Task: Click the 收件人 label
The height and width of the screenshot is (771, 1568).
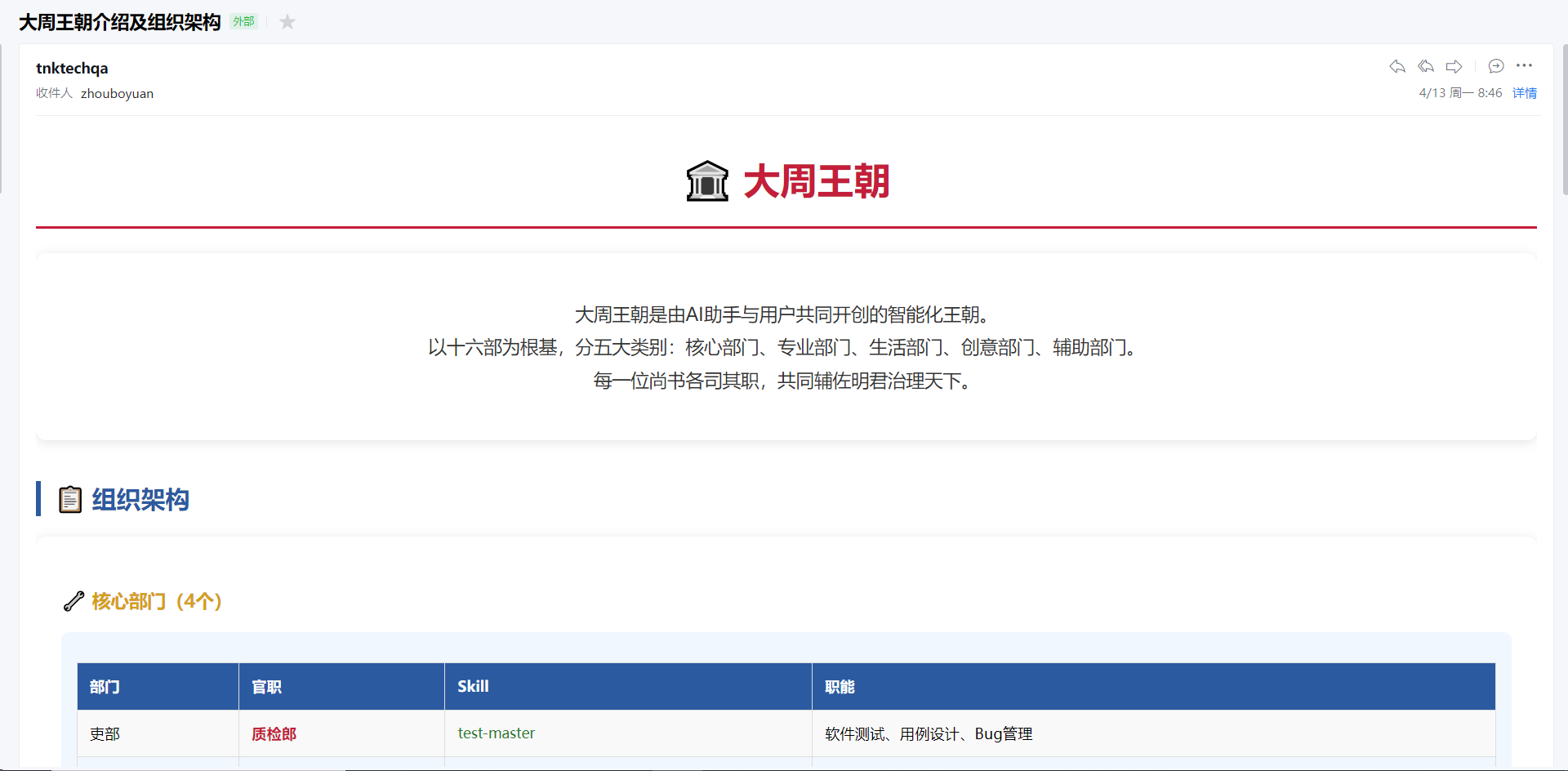Action: pyautogui.click(x=54, y=93)
